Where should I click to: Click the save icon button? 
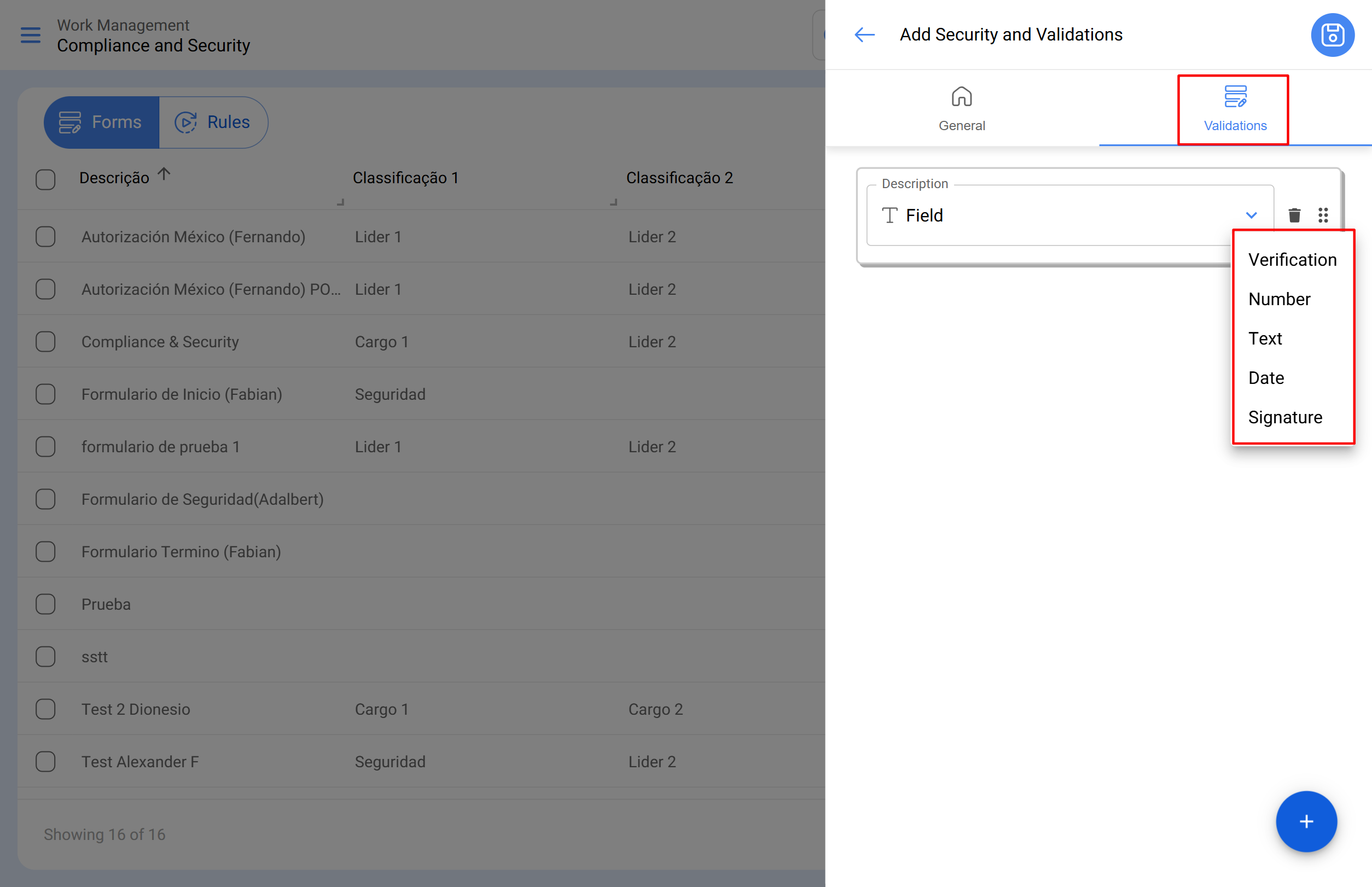point(1332,35)
